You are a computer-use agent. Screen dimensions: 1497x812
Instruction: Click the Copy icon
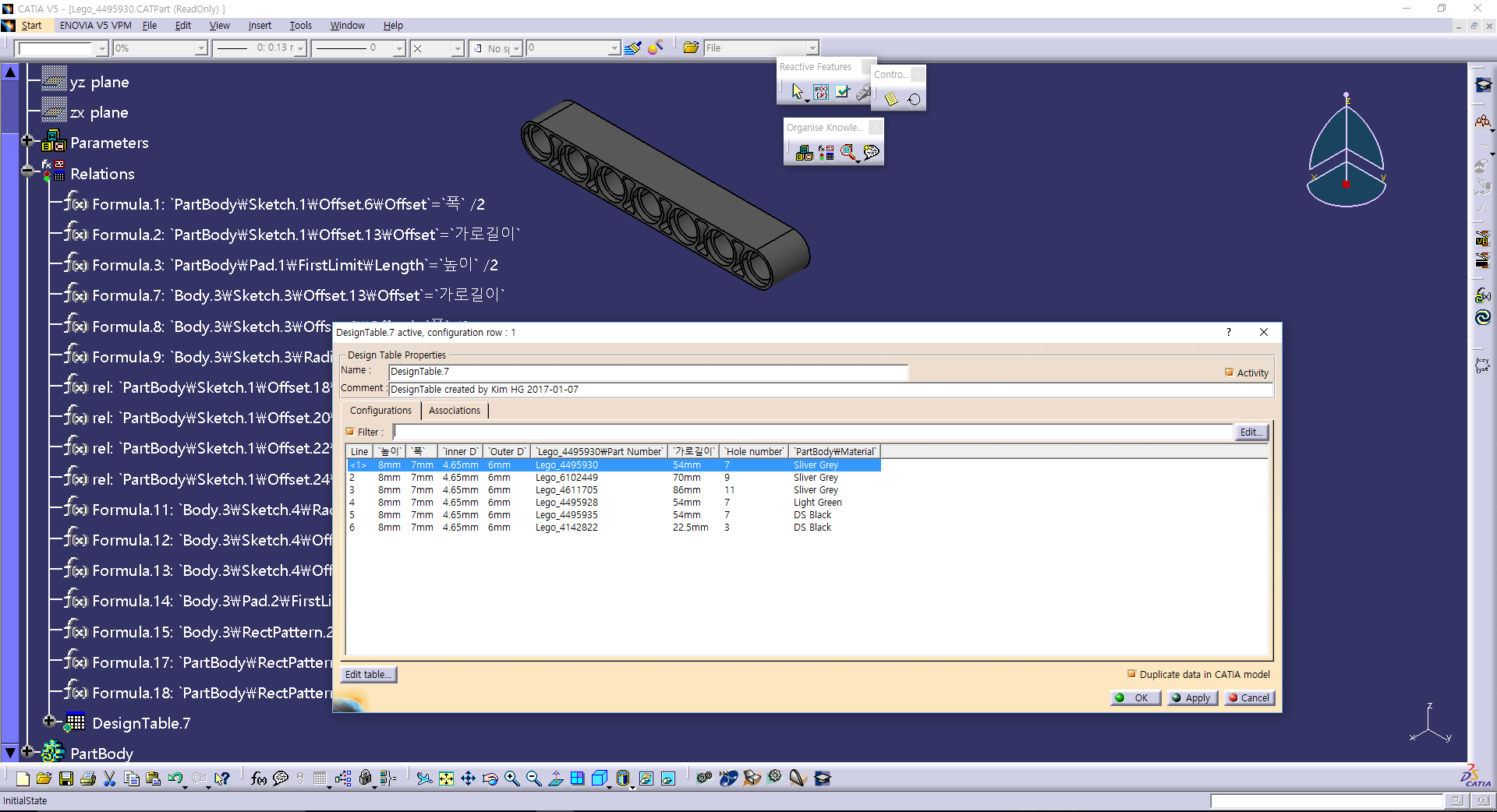(x=132, y=778)
